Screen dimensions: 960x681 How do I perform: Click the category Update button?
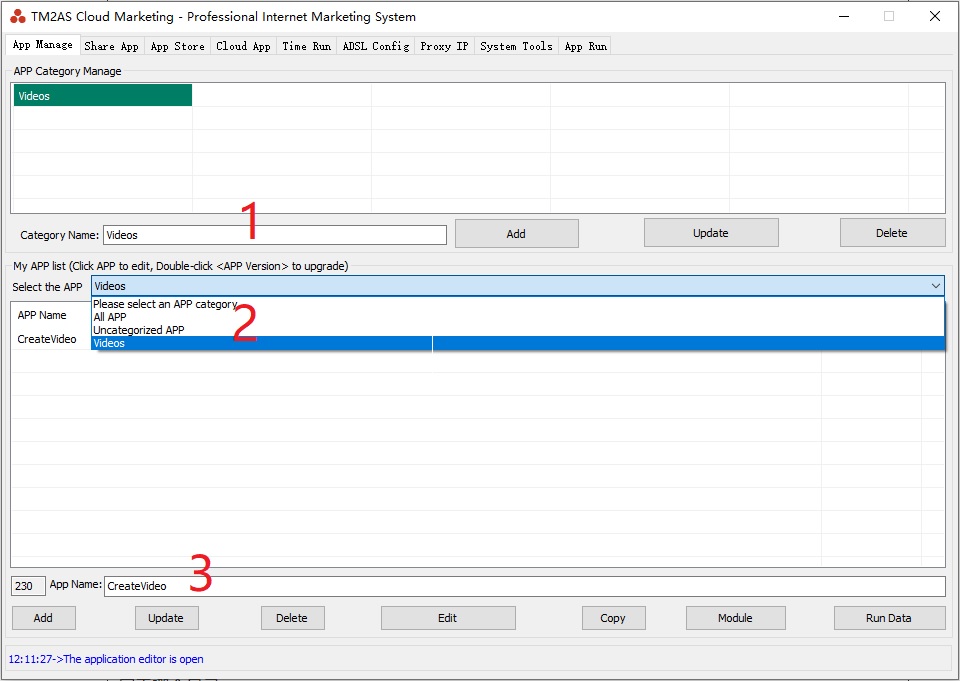click(x=710, y=233)
